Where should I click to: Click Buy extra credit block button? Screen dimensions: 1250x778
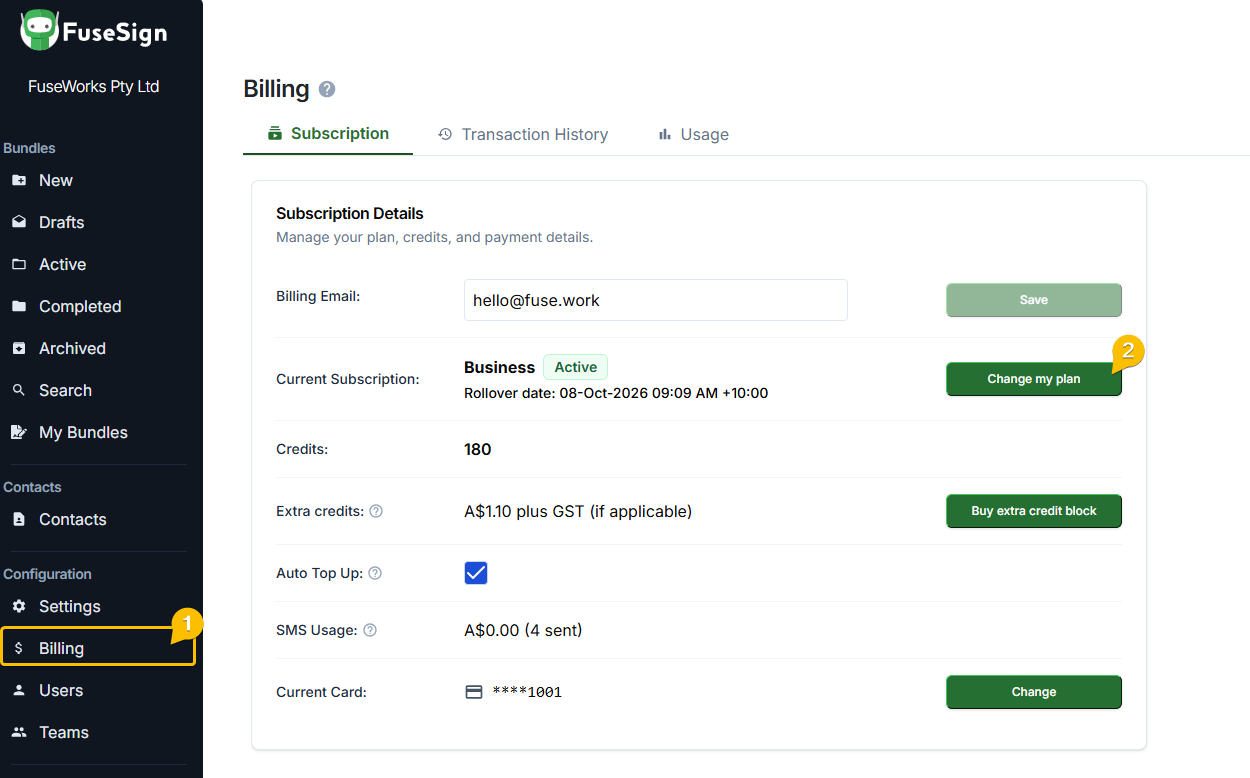(1034, 511)
